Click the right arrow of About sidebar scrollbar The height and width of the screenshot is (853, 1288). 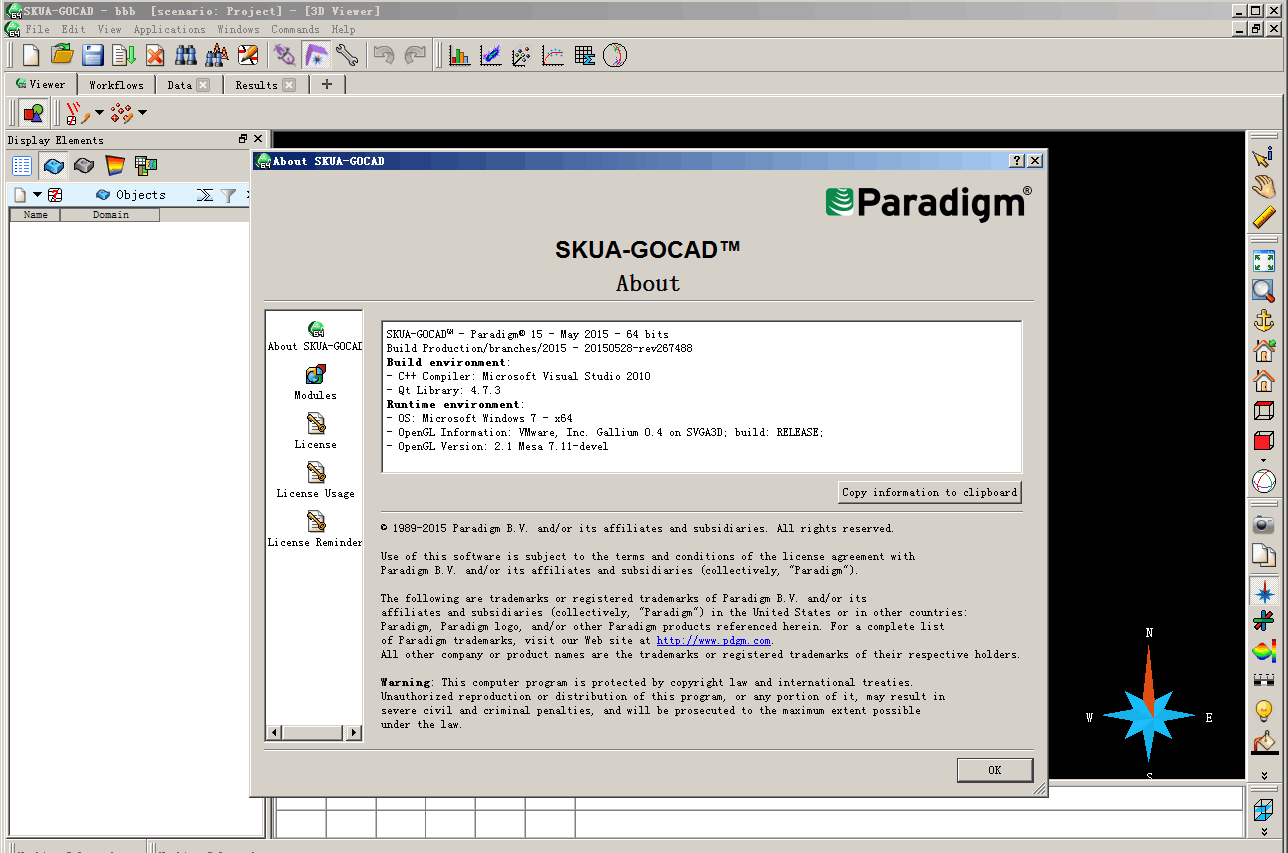tap(354, 733)
